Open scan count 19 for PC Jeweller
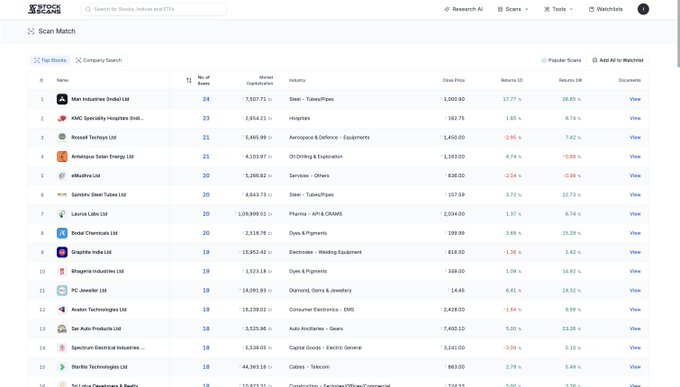Viewport: 680px width, 387px height. click(x=206, y=291)
